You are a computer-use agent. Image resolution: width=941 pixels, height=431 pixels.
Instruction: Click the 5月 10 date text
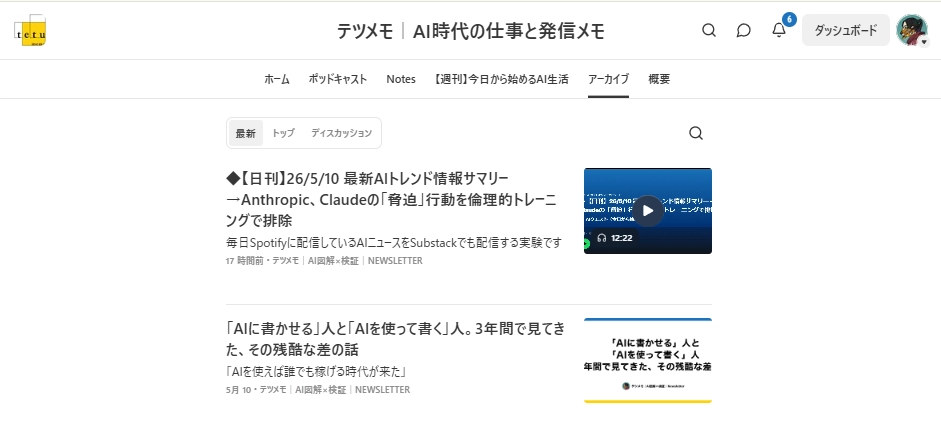click(236, 390)
